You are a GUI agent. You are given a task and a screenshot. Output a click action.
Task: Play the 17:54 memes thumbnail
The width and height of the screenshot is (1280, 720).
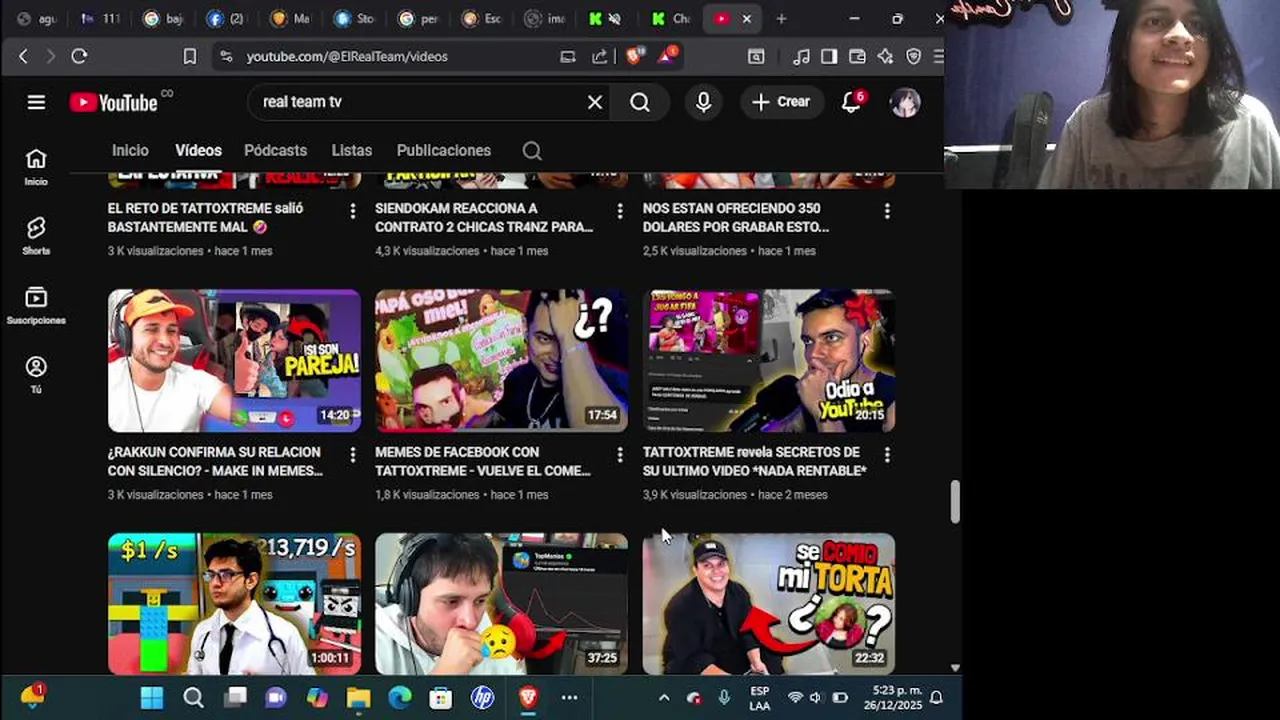(x=501, y=361)
